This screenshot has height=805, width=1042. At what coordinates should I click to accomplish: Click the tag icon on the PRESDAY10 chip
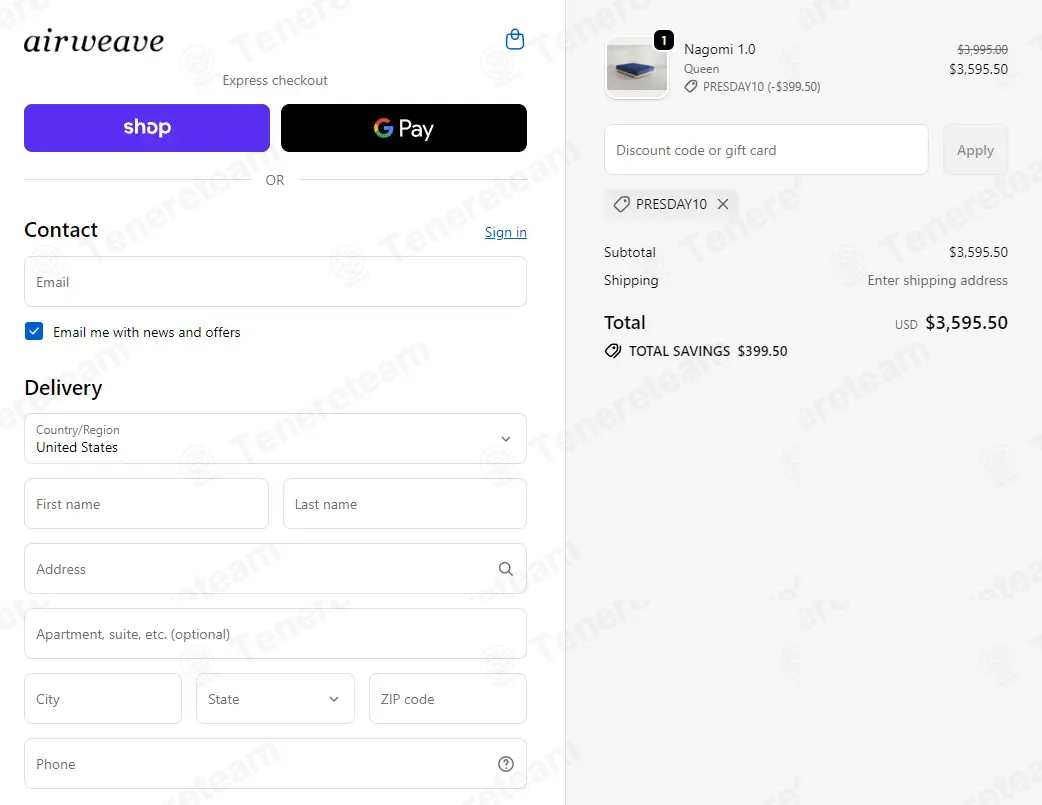click(x=621, y=204)
